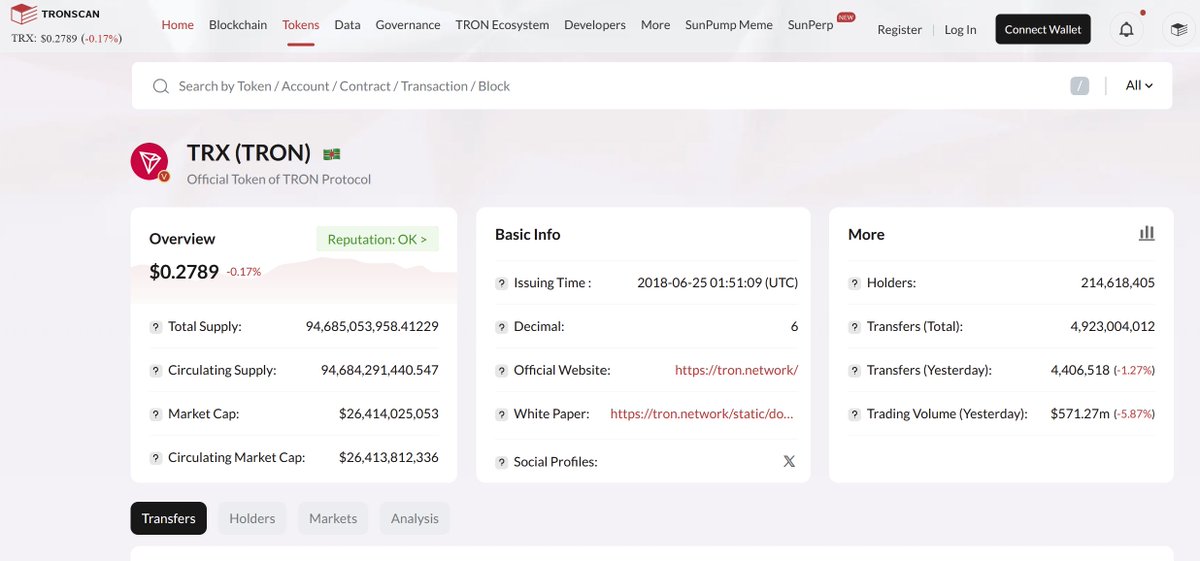Open the tron.network official website link
The width and height of the screenshot is (1200, 561).
[x=736, y=370]
